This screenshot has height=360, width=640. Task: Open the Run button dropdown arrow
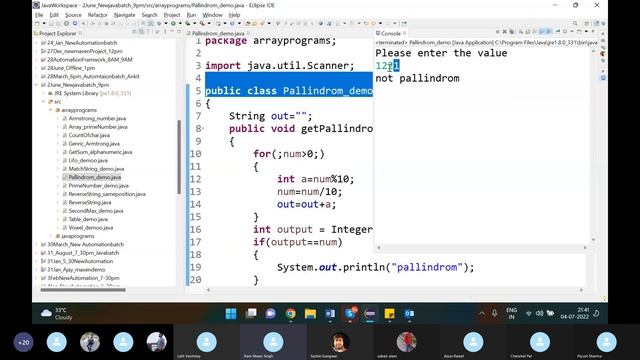[180, 23]
